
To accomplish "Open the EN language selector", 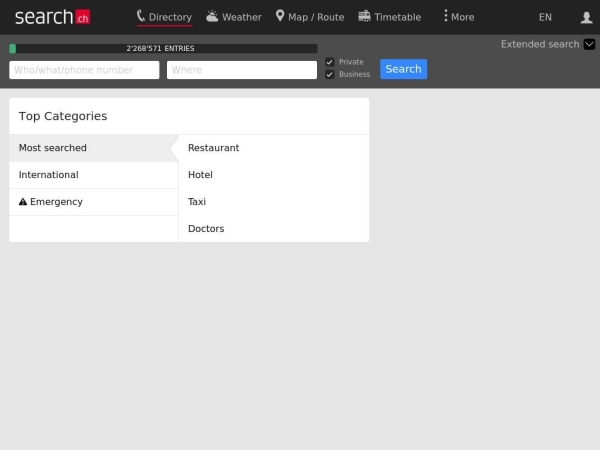I will click(545, 17).
